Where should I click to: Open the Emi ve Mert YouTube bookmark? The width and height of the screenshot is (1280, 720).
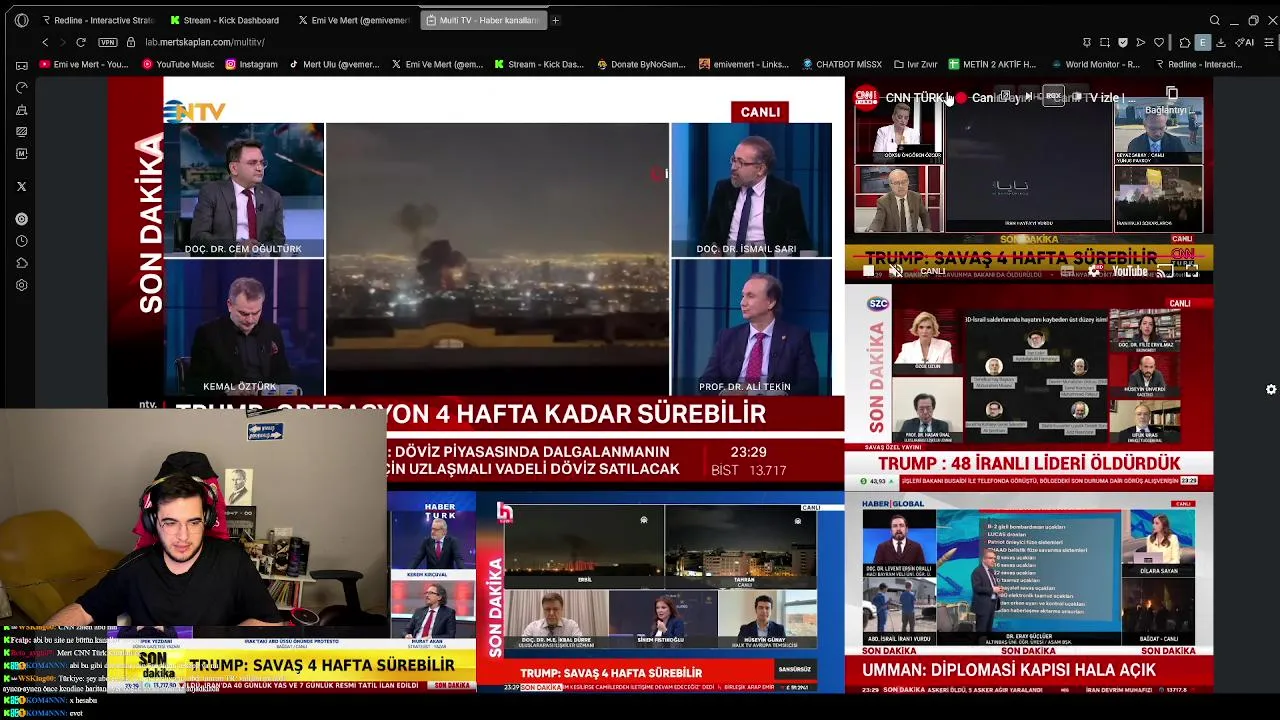point(84,64)
